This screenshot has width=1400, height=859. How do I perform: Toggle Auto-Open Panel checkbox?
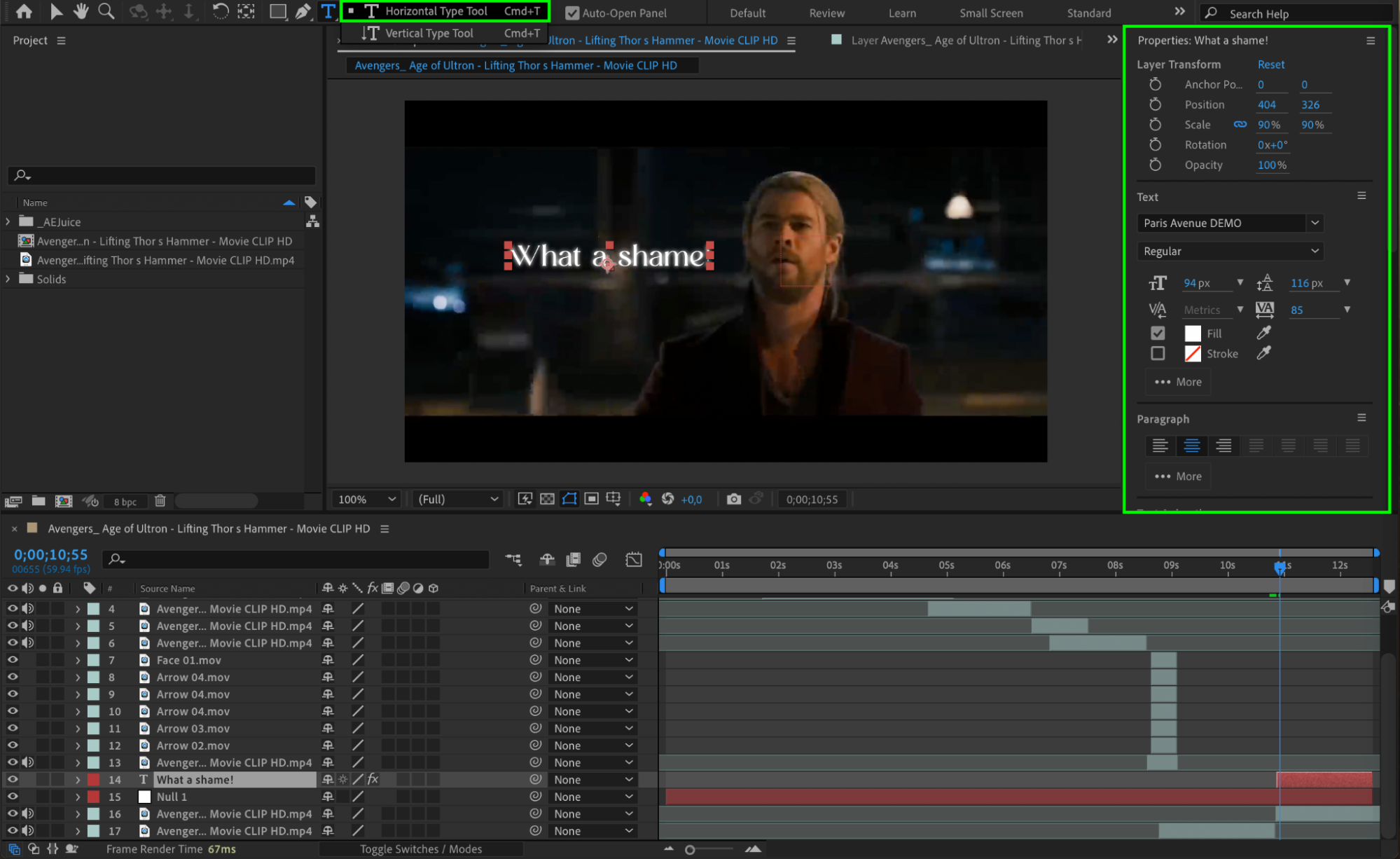tap(572, 13)
